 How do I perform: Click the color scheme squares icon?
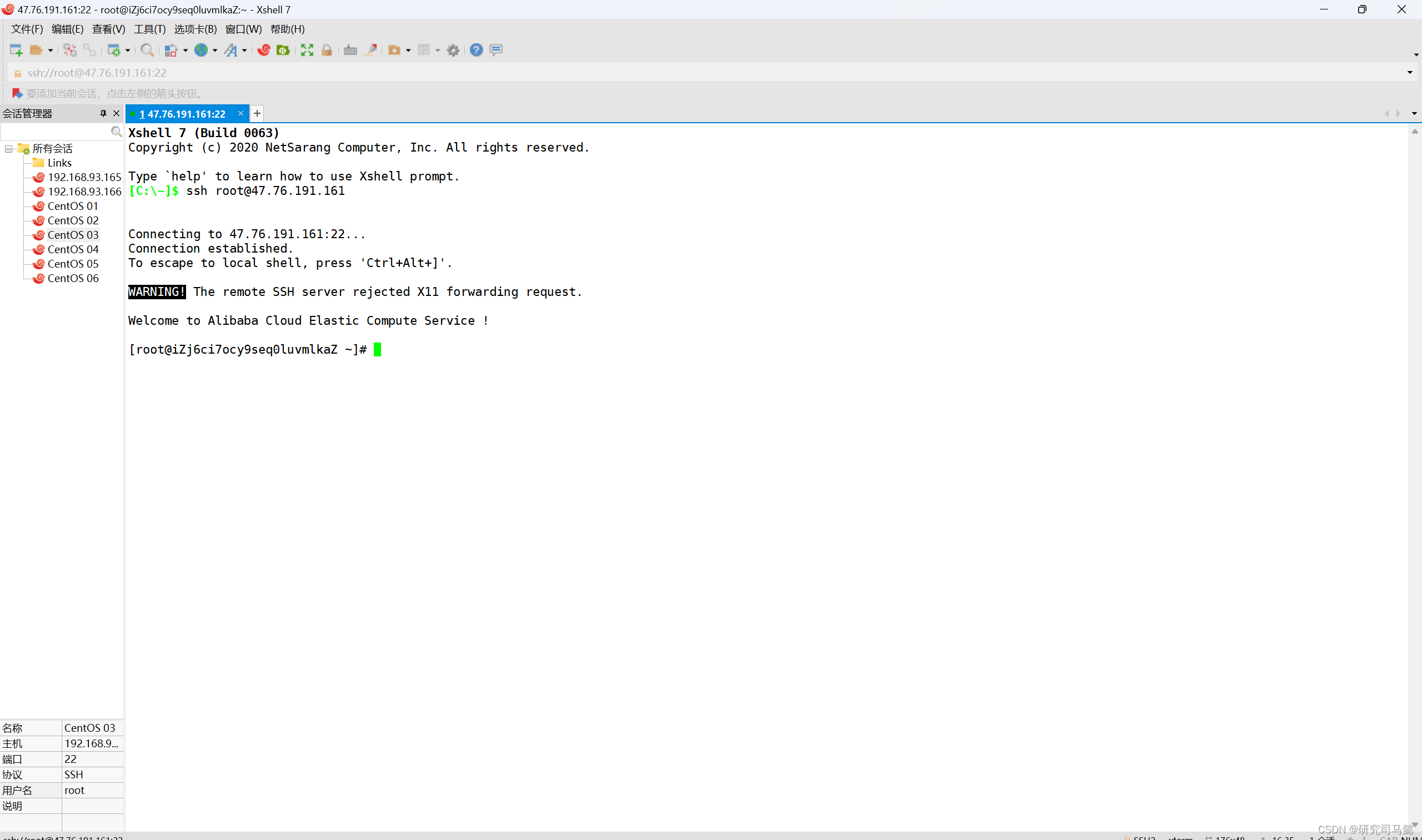171,51
